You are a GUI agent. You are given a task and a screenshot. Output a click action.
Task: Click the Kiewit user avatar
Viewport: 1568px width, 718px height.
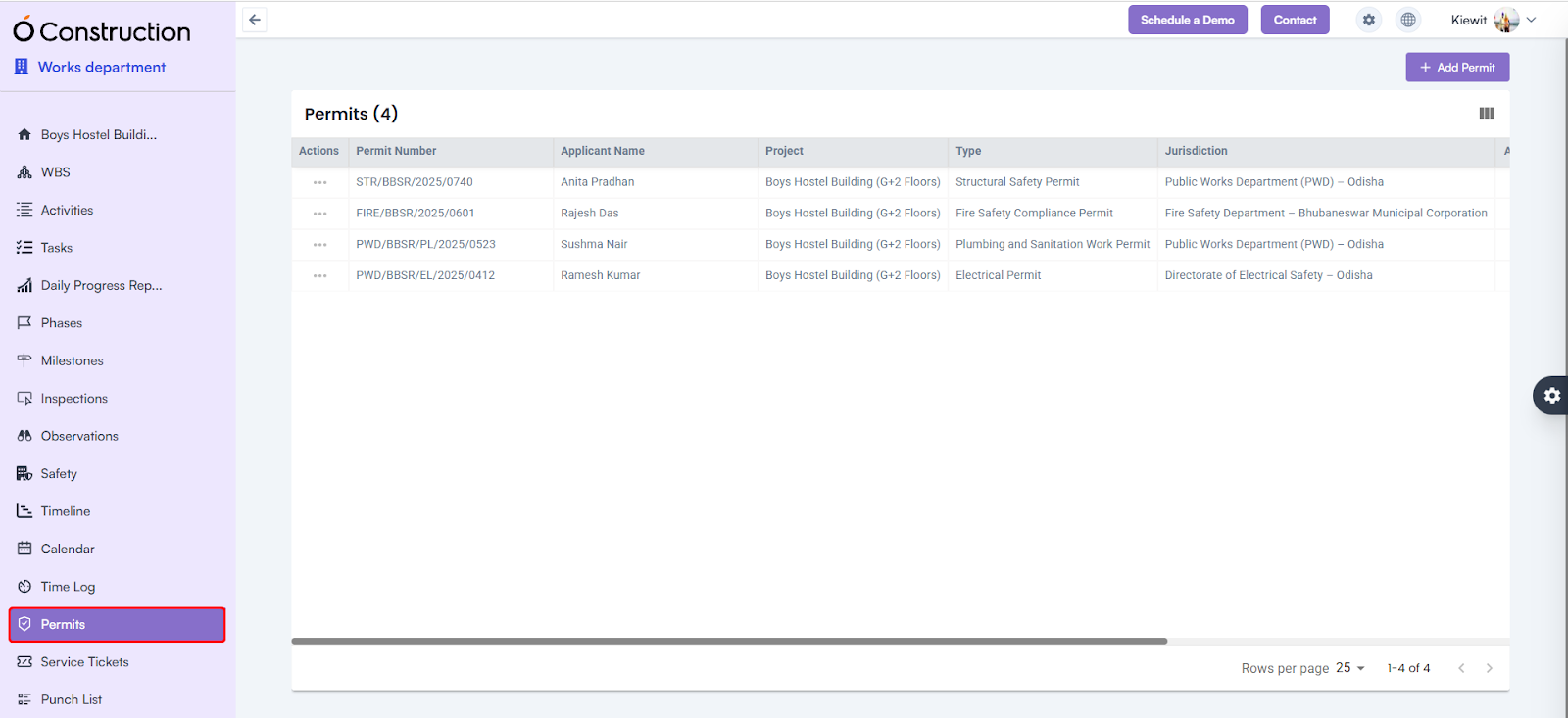coord(1505,20)
